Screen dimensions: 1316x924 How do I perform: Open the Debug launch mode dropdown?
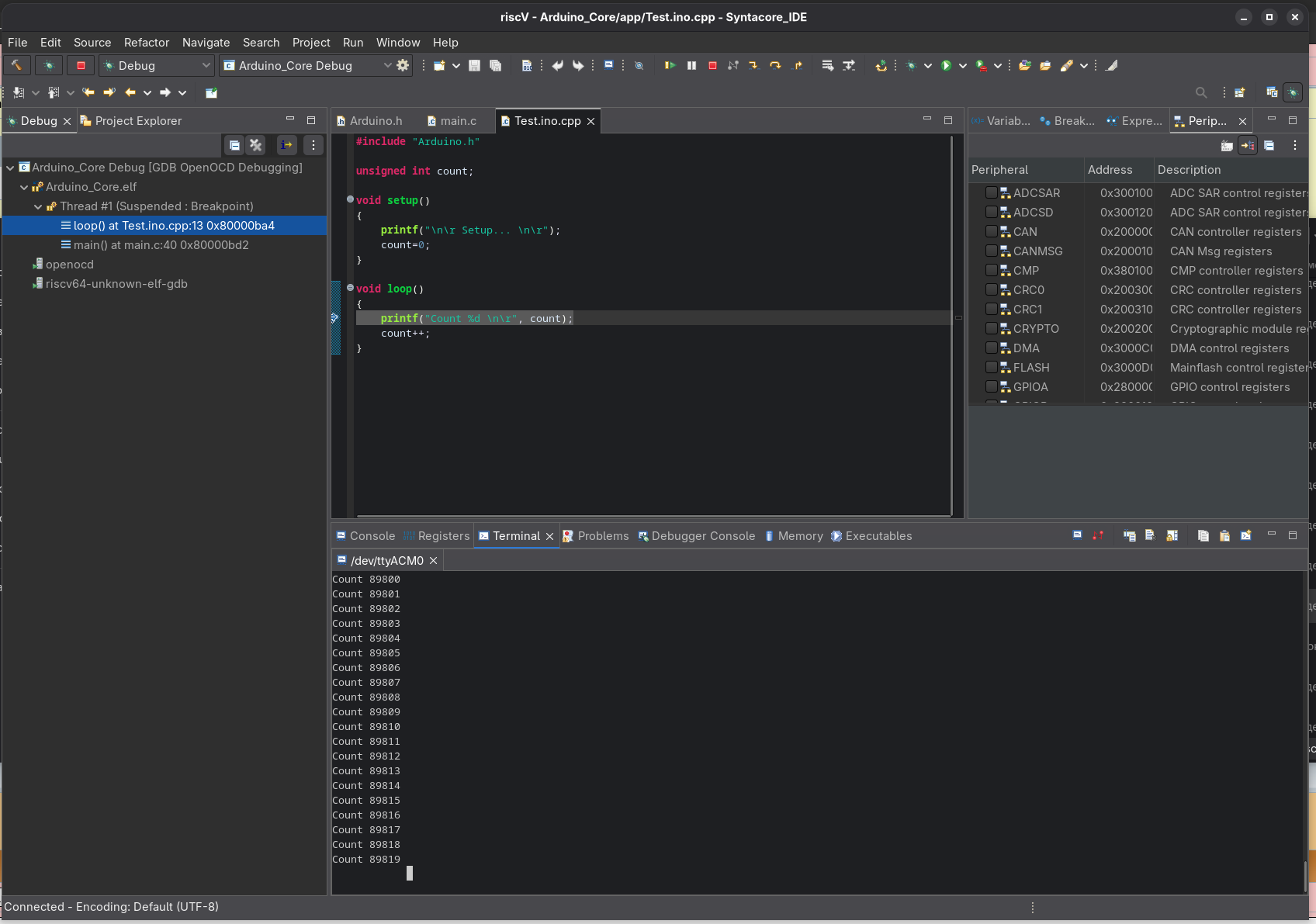click(x=206, y=66)
